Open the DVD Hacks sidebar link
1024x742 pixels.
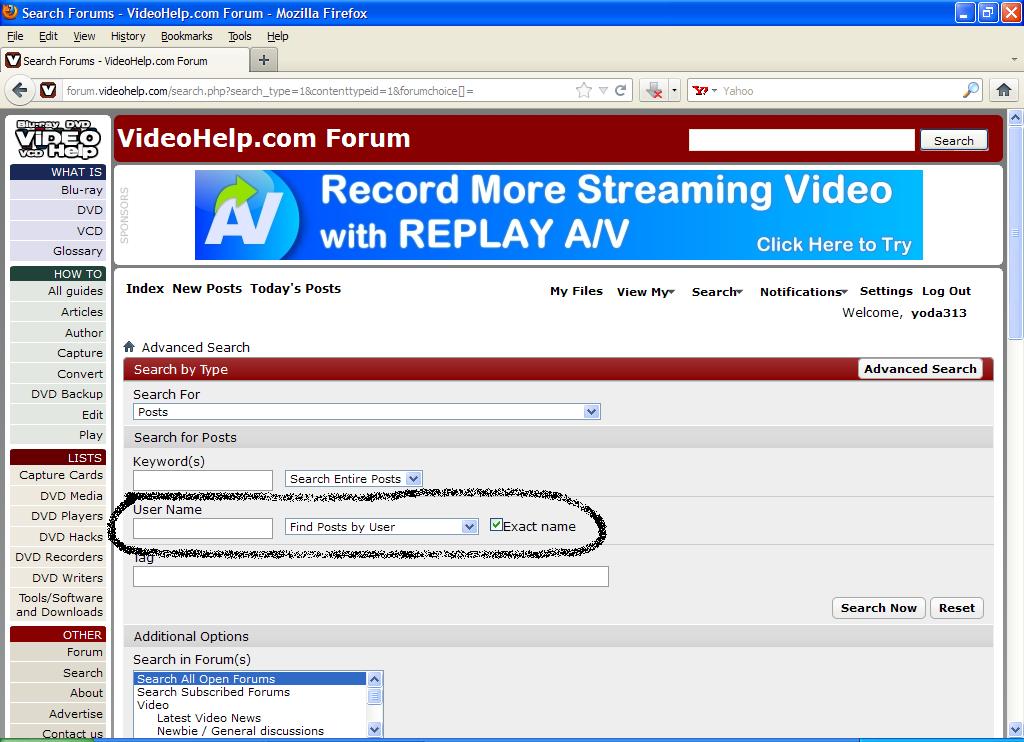coord(71,537)
